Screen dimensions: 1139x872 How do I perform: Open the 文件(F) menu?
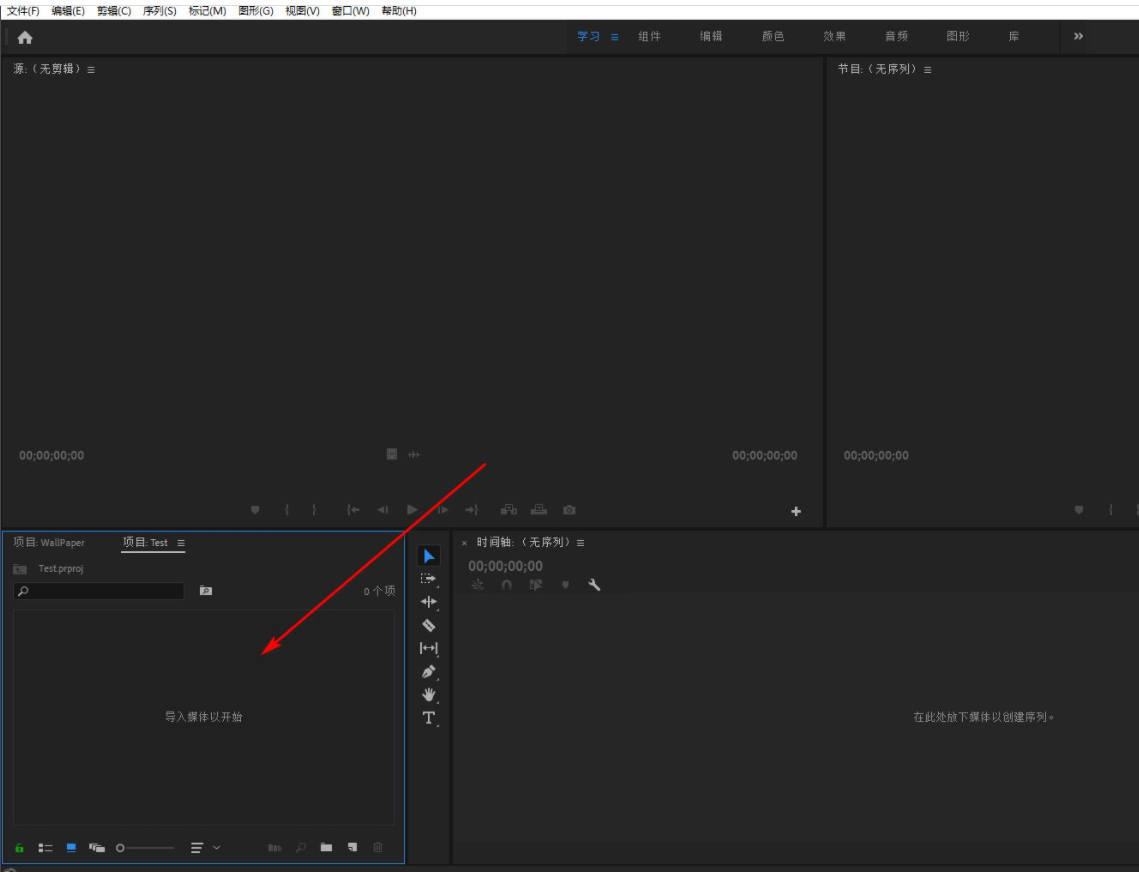pyautogui.click(x=23, y=11)
